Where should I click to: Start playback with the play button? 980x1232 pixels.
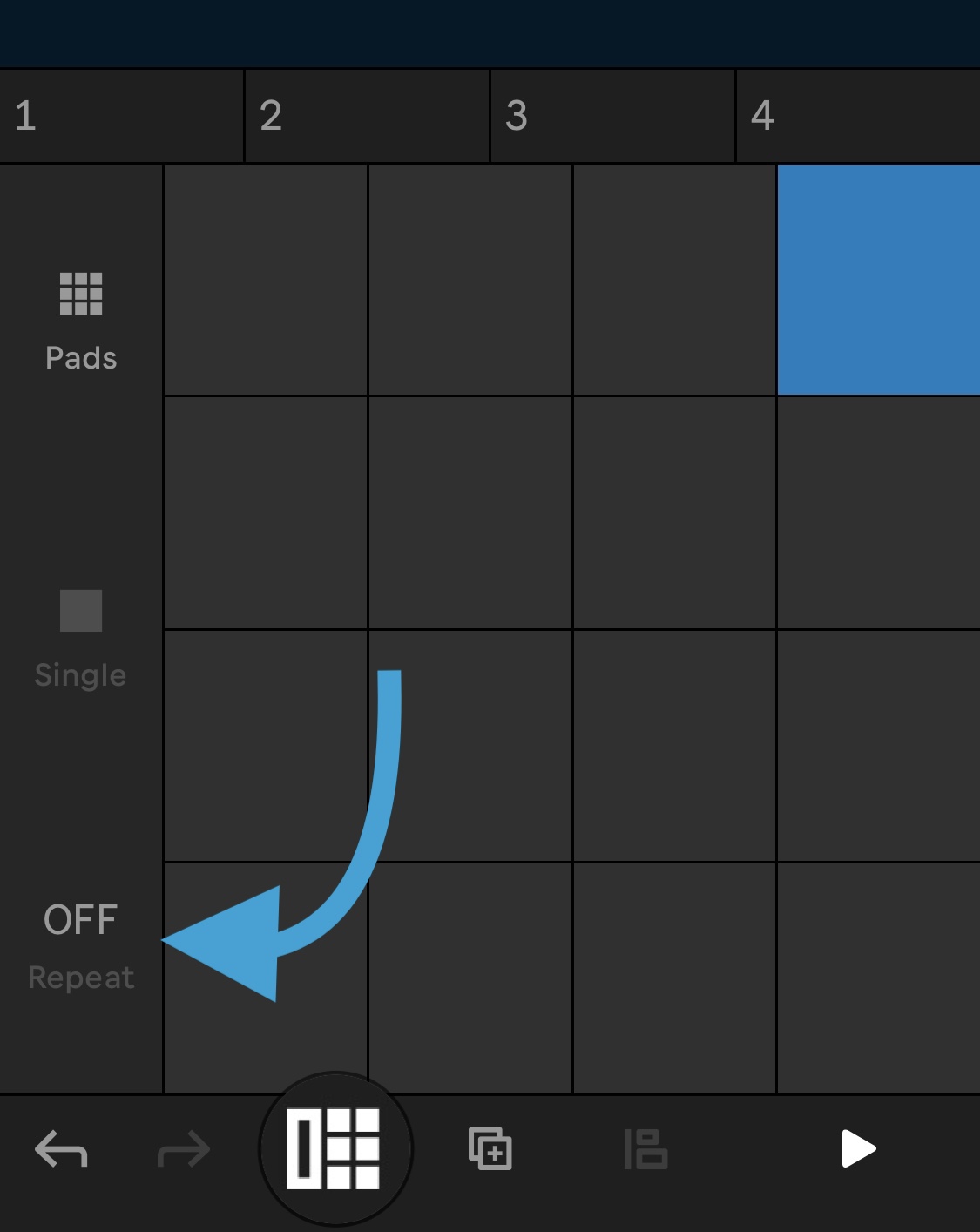click(x=858, y=1148)
